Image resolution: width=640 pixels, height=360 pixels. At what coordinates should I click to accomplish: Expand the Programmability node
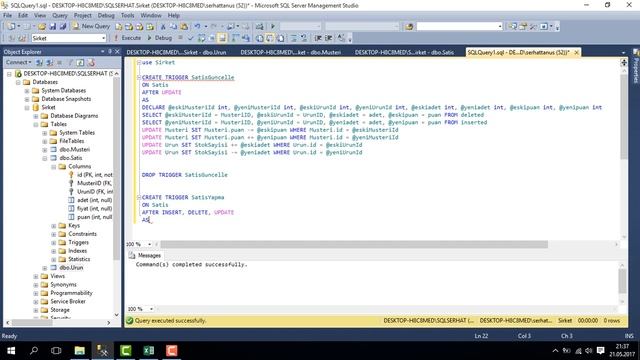tap(36, 293)
